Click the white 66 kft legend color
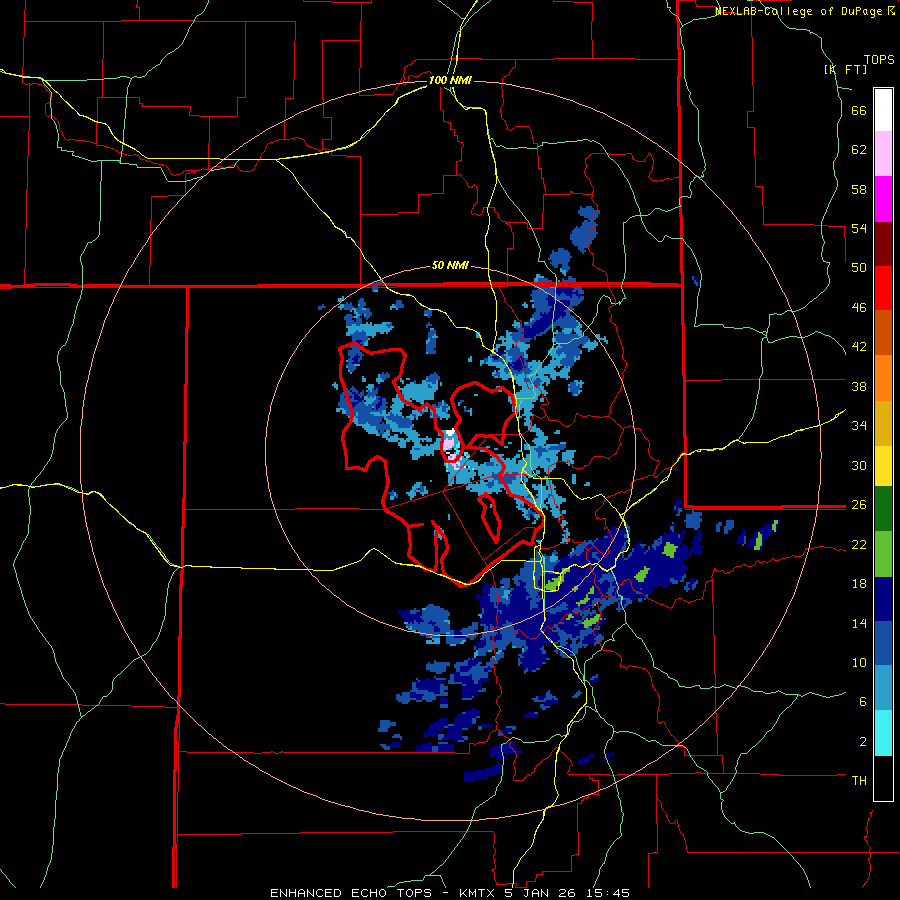Screen dimensions: 900x900 pos(883,110)
